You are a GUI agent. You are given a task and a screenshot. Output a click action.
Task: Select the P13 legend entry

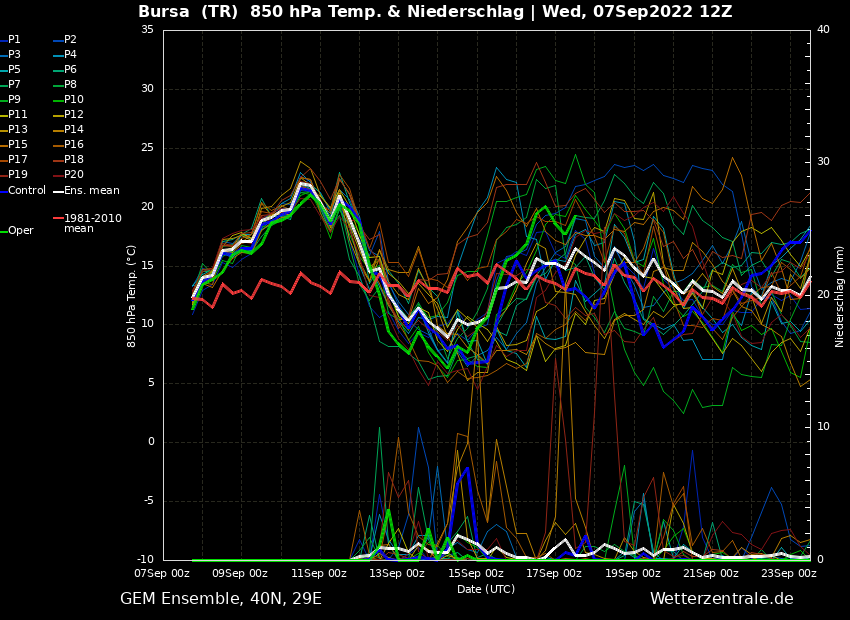(x=14, y=130)
